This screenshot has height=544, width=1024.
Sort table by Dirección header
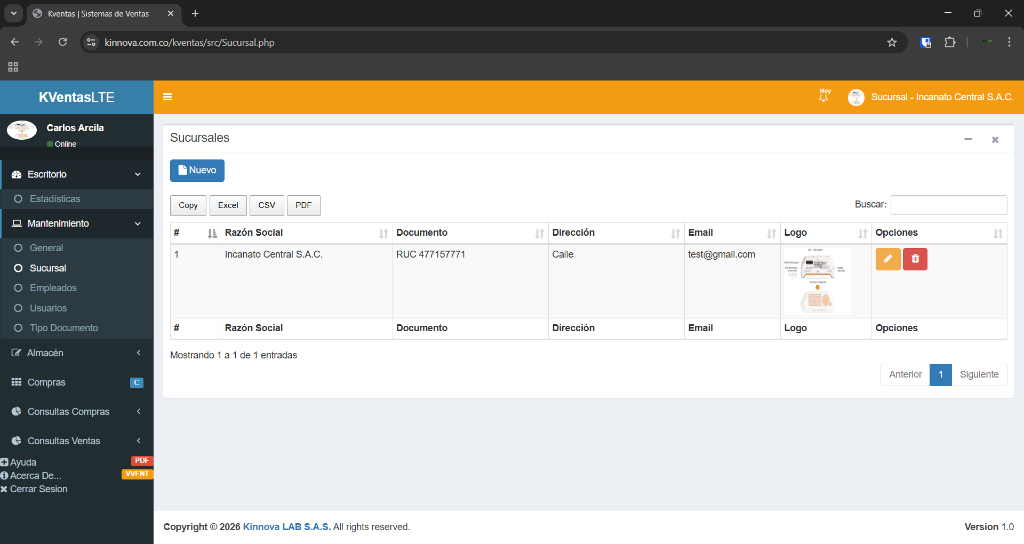coord(616,233)
